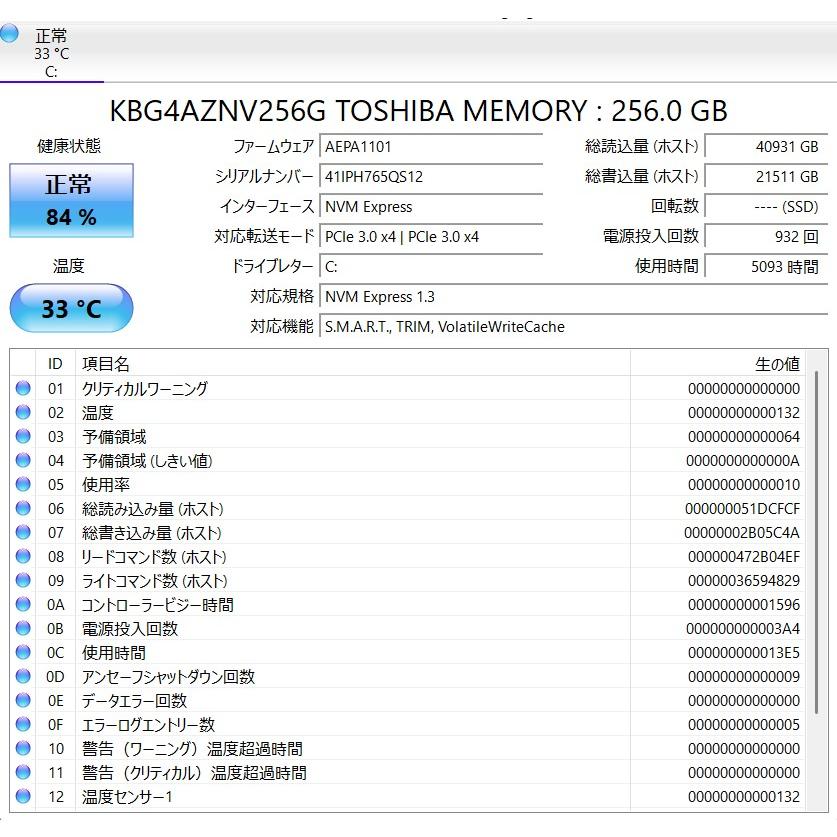Click the features field S.M.A.R.T., TRIM

(x=573, y=326)
